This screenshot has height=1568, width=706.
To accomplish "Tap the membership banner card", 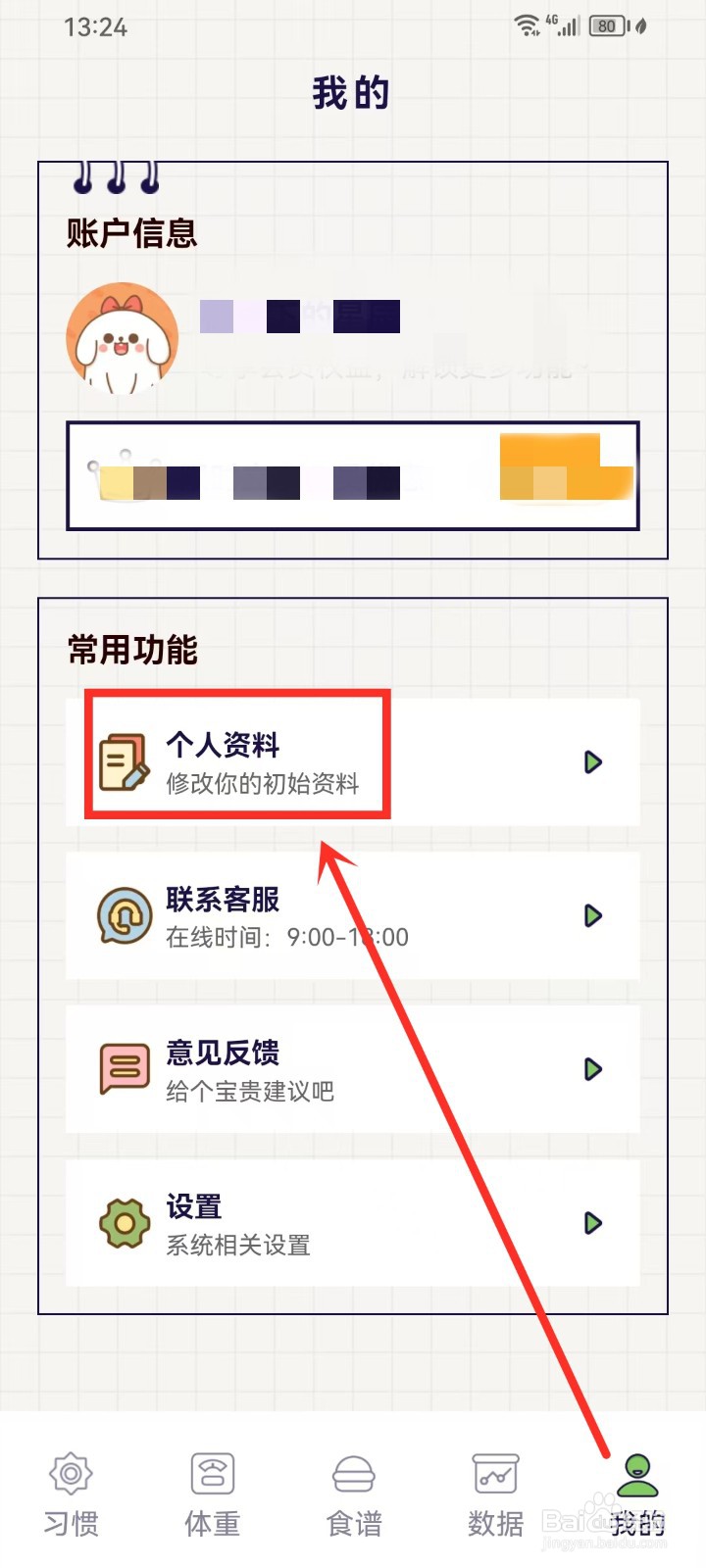I will pyautogui.click(x=353, y=476).
